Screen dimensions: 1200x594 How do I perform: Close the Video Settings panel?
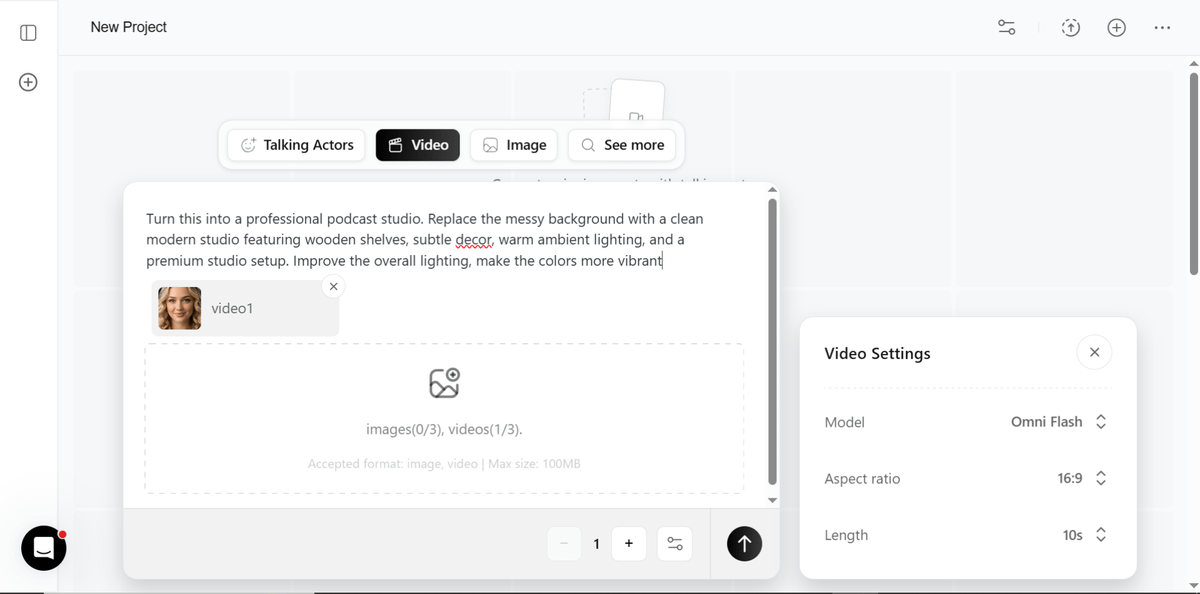point(1094,352)
